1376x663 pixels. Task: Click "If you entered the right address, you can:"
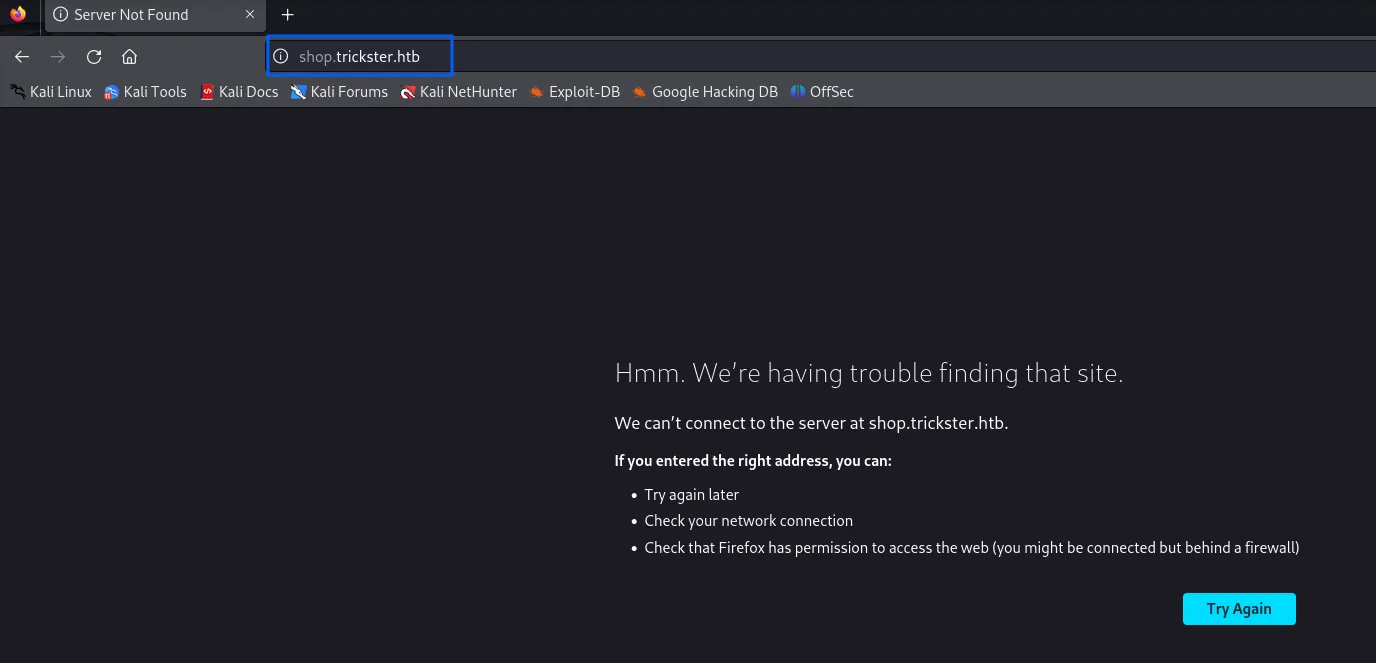tap(753, 461)
